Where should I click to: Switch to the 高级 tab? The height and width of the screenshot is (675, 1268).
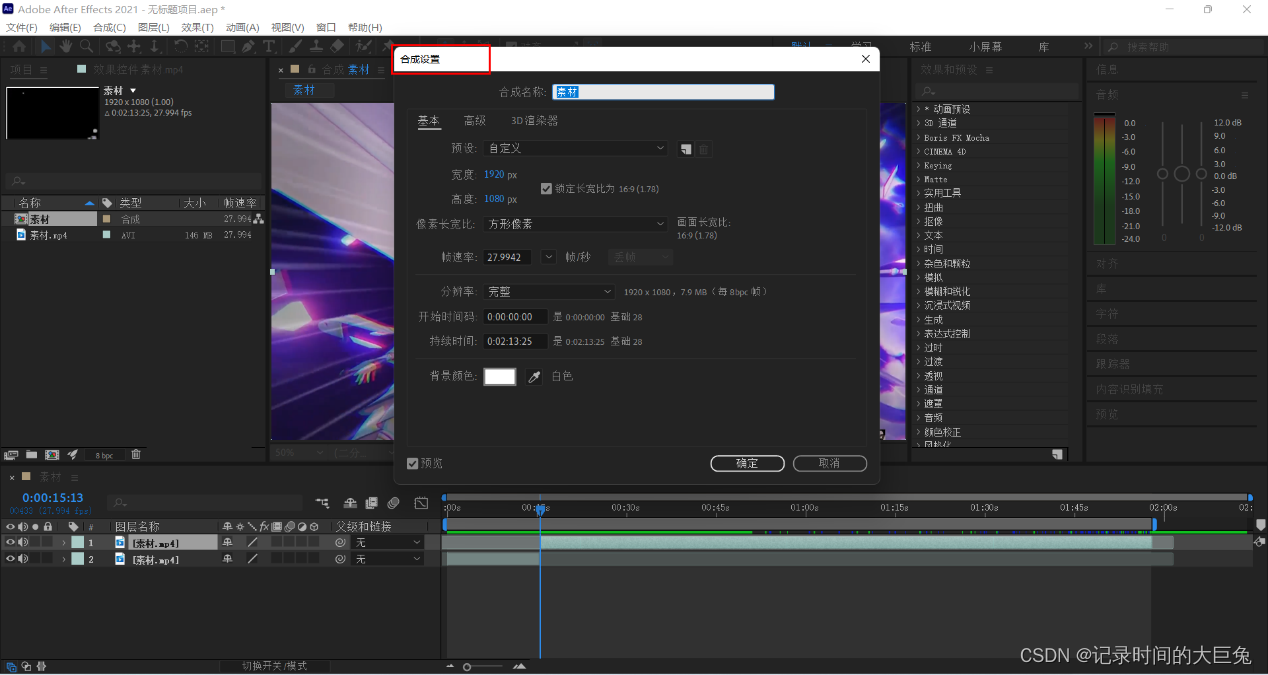tap(475, 121)
